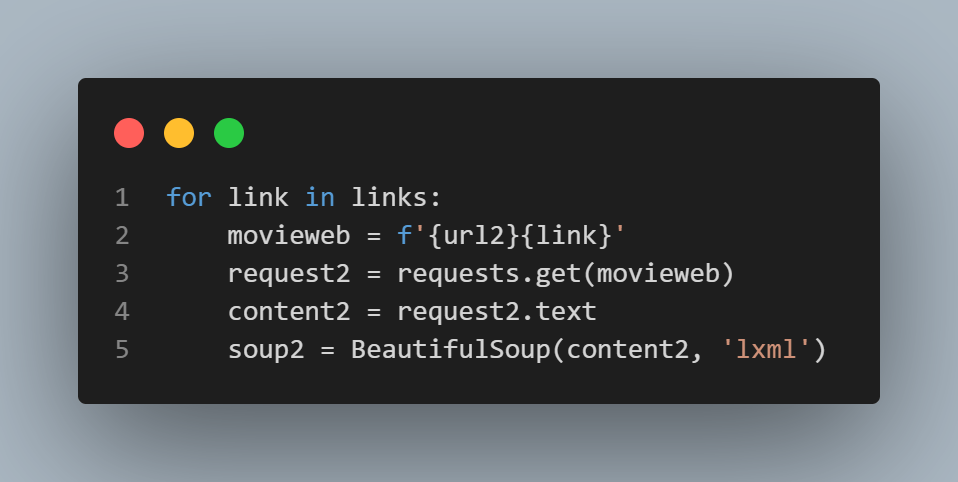Click 'requests.get' on line 3
This screenshot has width=958, height=482.
[x=489, y=274]
